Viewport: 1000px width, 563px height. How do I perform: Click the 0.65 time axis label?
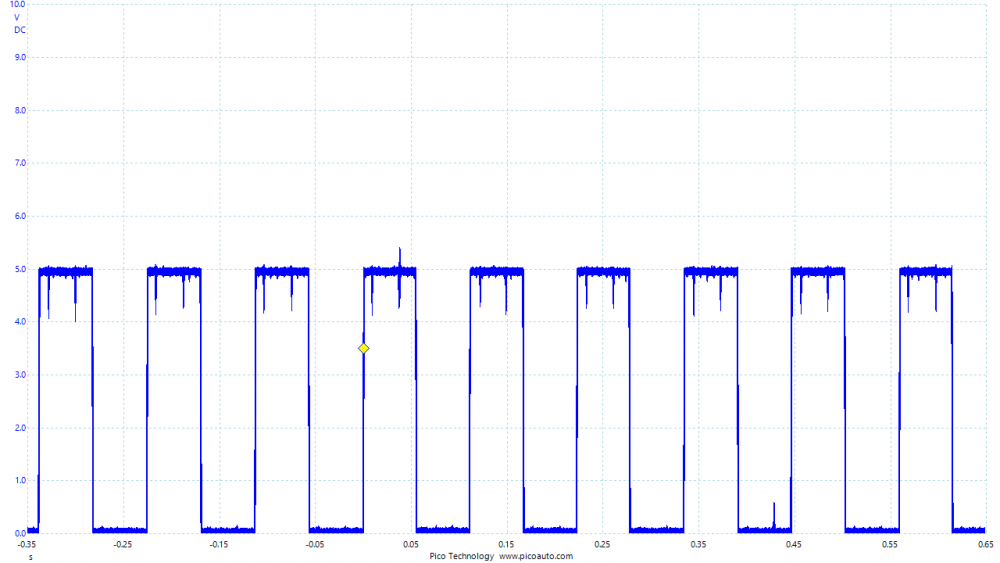tap(985, 545)
